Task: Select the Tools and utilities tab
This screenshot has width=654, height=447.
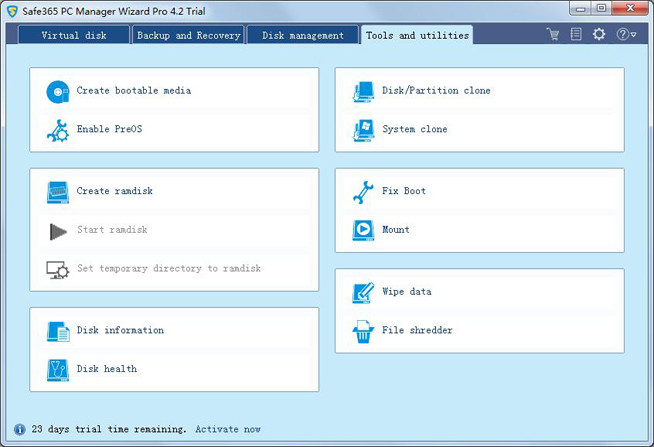Action: pos(417,35)
